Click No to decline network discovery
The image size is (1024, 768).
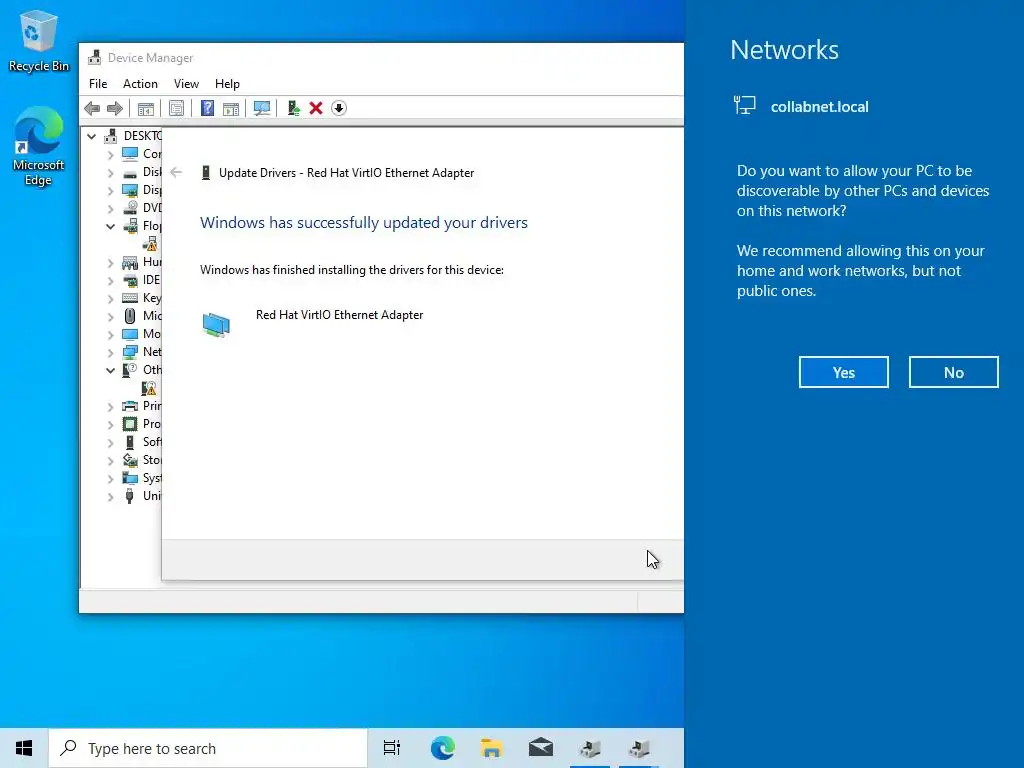[x=953, y=372]
